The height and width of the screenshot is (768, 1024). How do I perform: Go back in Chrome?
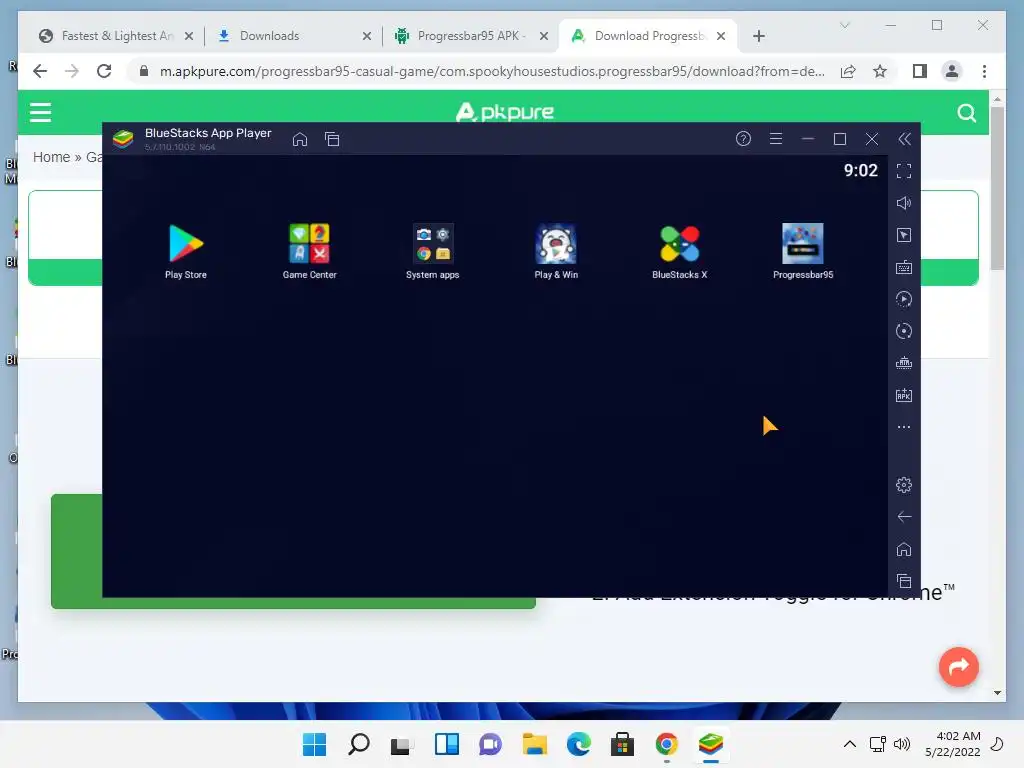tap(40, 71)
